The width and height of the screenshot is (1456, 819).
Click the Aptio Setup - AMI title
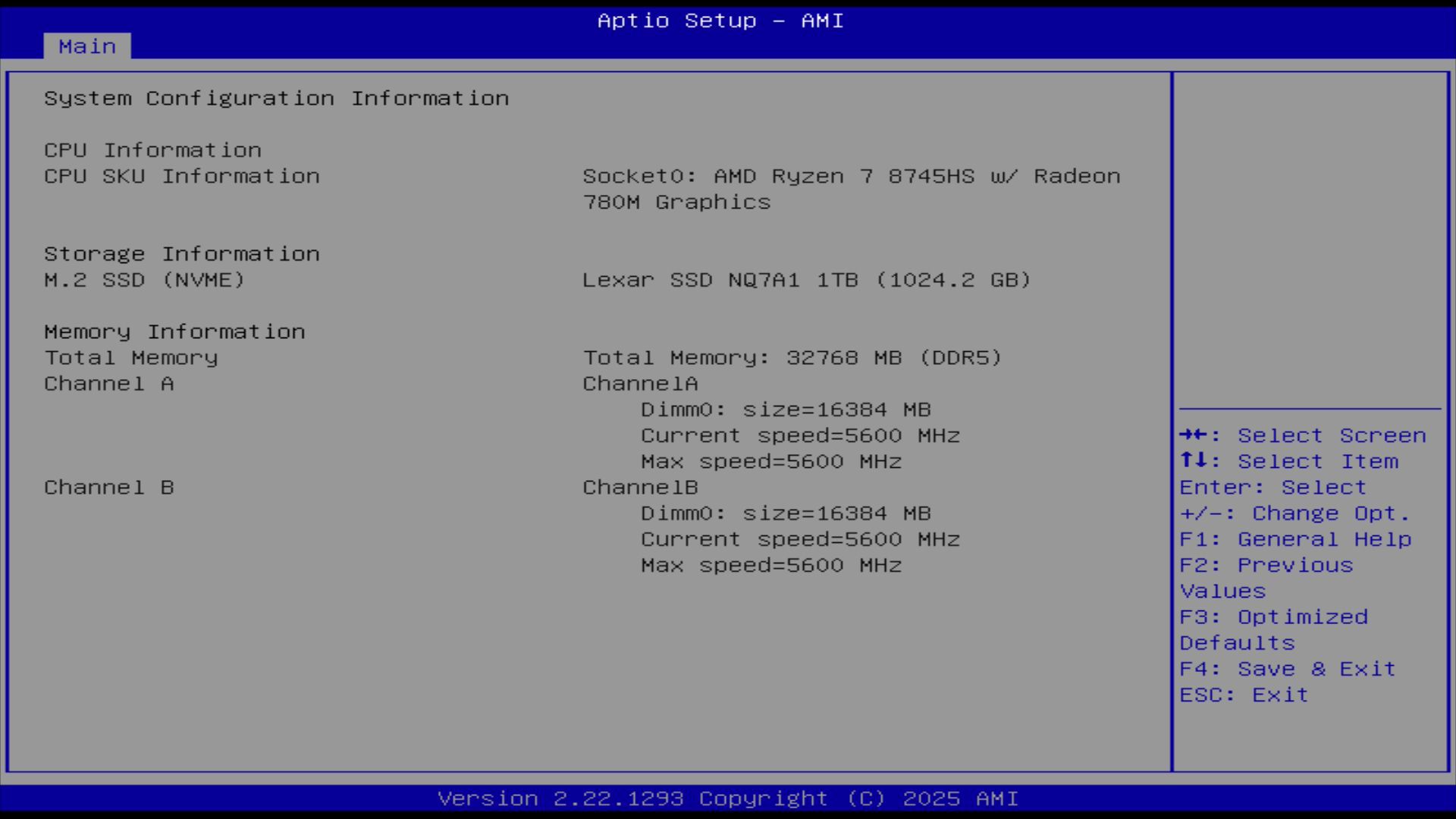pyautogui.click(x=720, y=20)
